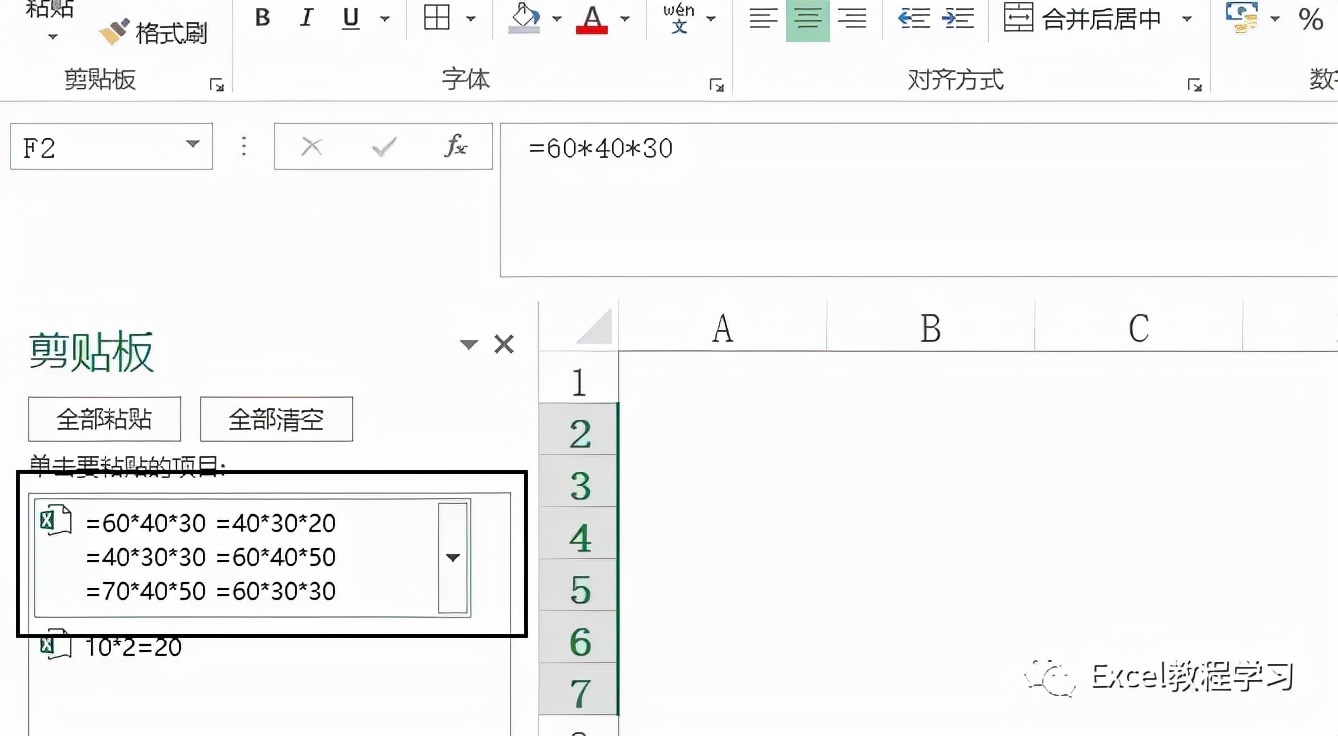Select row 7 header

point(579,690)
